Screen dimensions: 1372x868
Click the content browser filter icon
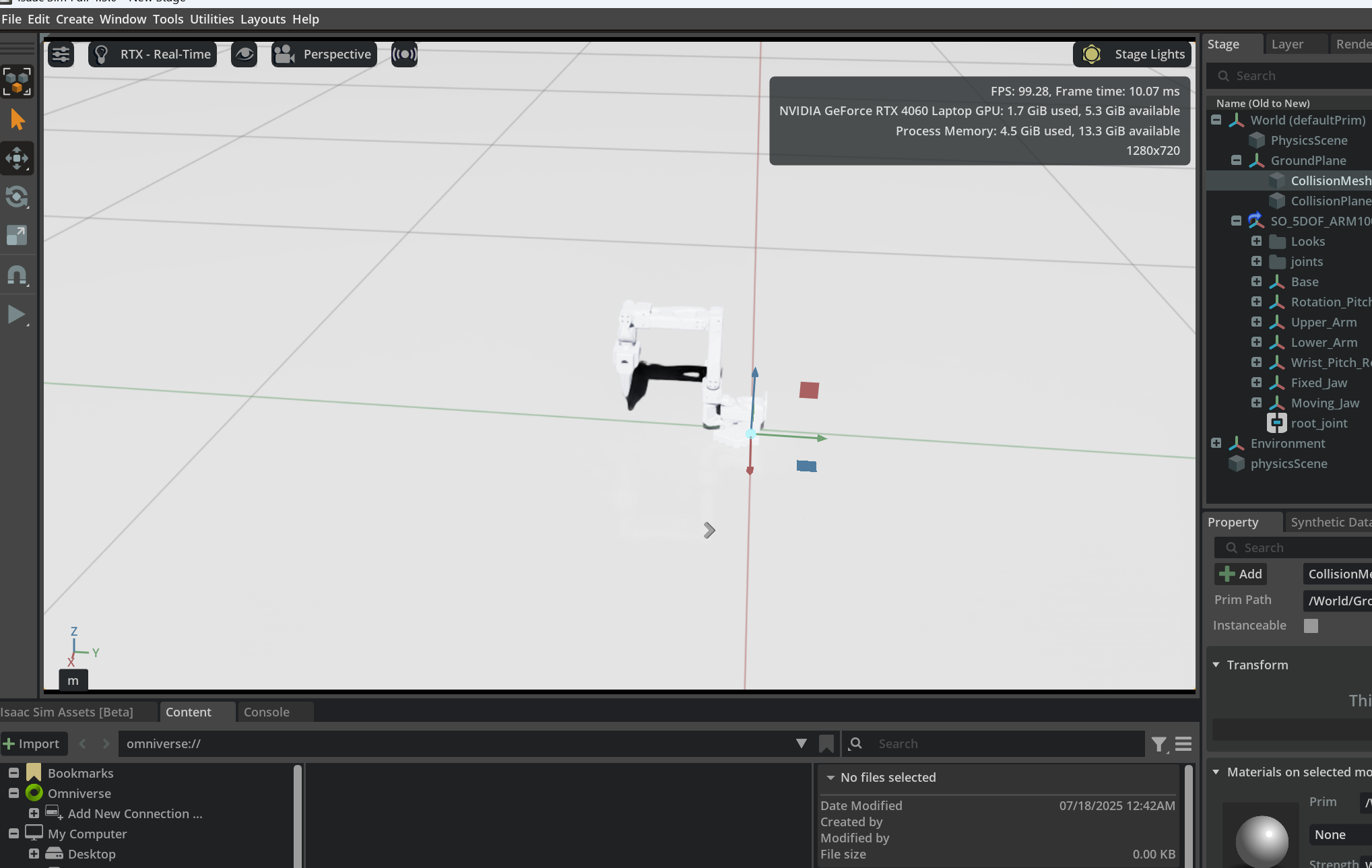[1159, 744]
